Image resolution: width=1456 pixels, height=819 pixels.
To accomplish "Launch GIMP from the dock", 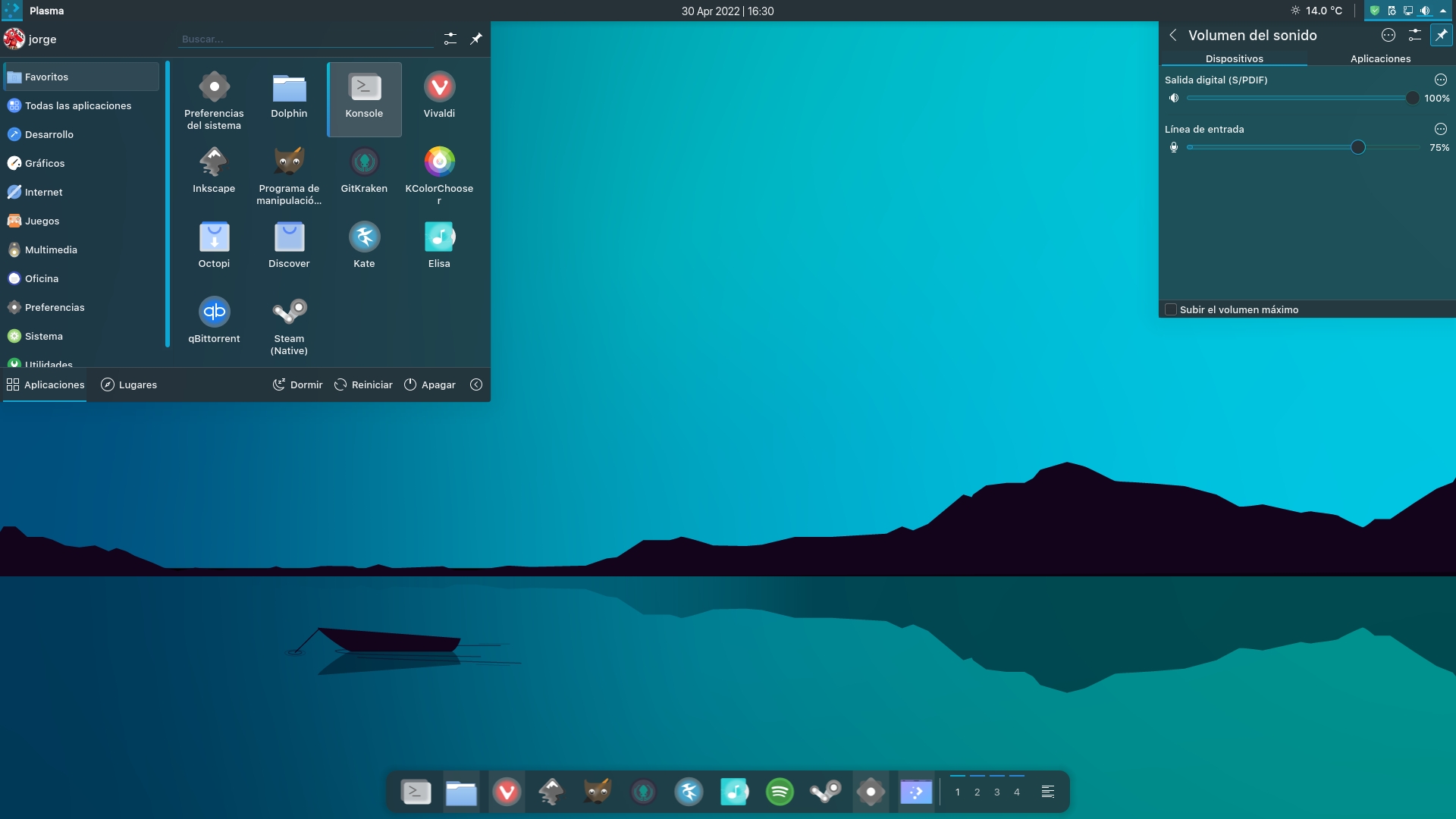I will coord(597,792).
